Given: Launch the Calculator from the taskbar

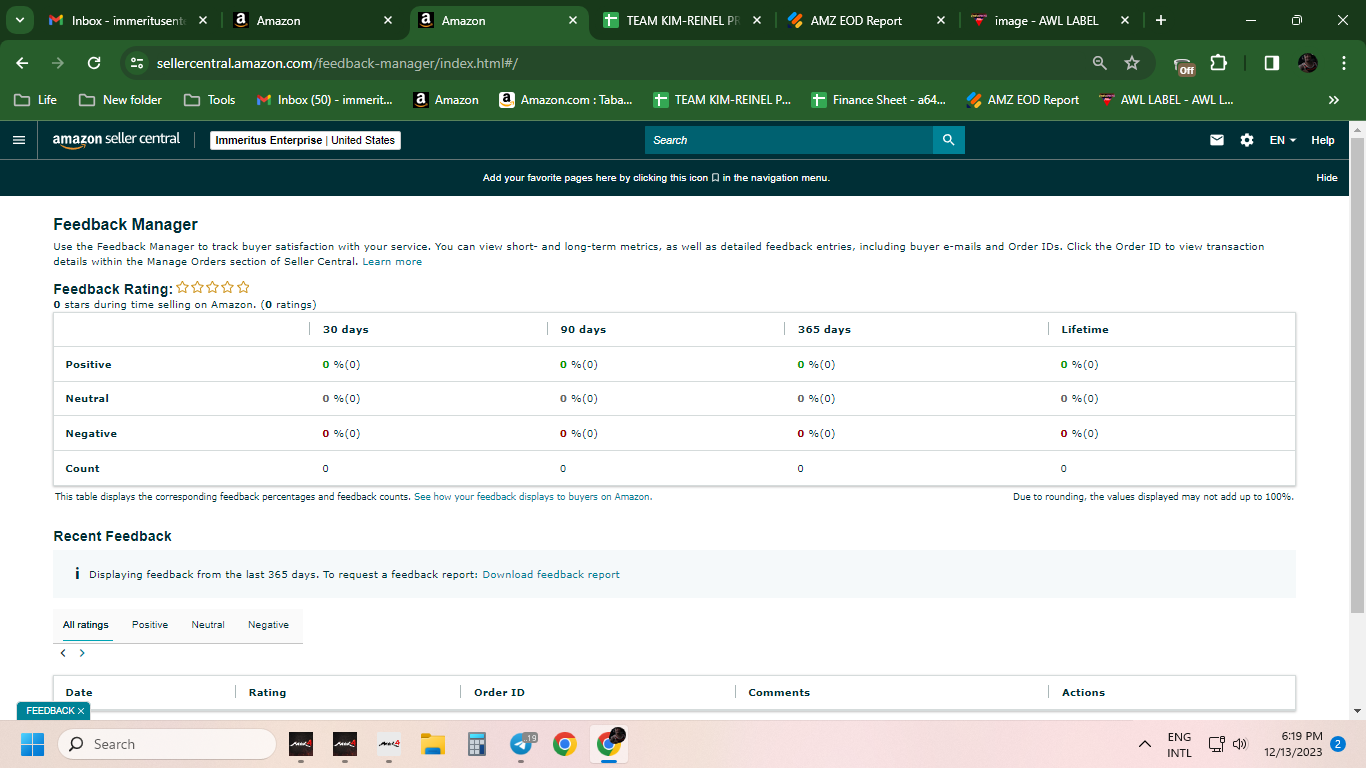Looking at the screenshot, I should point(476,744).
